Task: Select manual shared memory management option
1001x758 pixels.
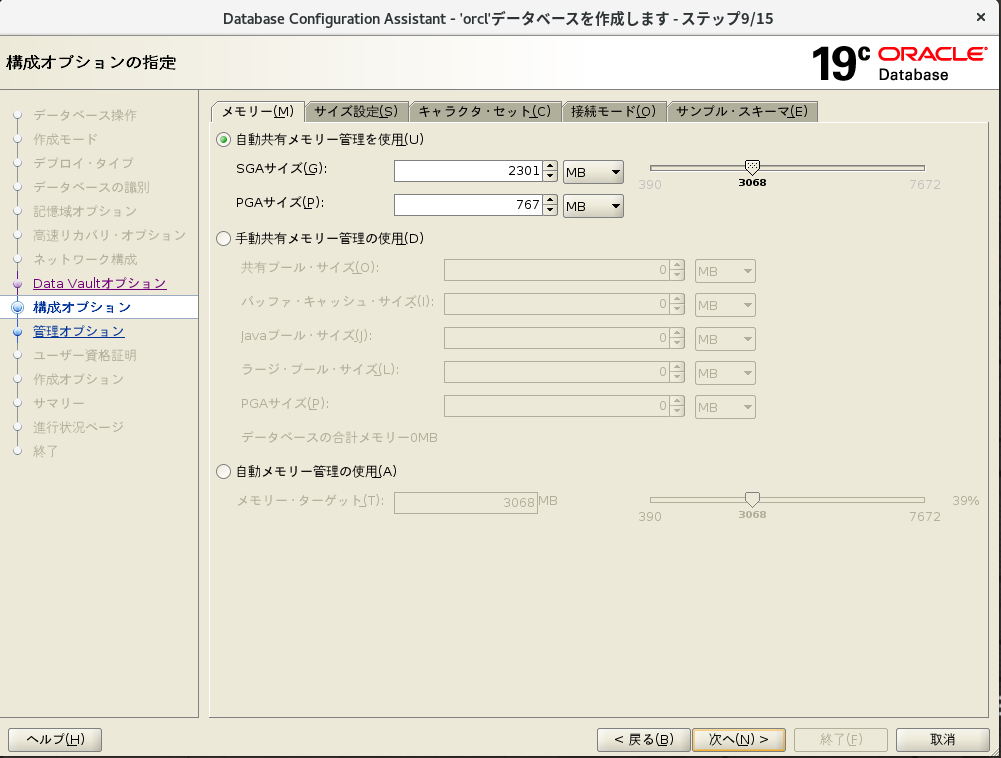Action: (224, 238)
